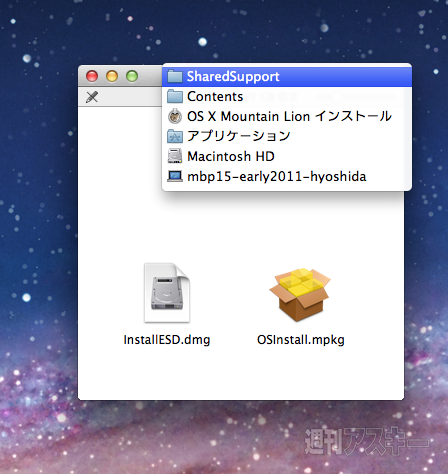Click the Mountain Lion installer app icon
Image resolution: width=448 pixels, height=474 pixels.
(x=175, y=116)
